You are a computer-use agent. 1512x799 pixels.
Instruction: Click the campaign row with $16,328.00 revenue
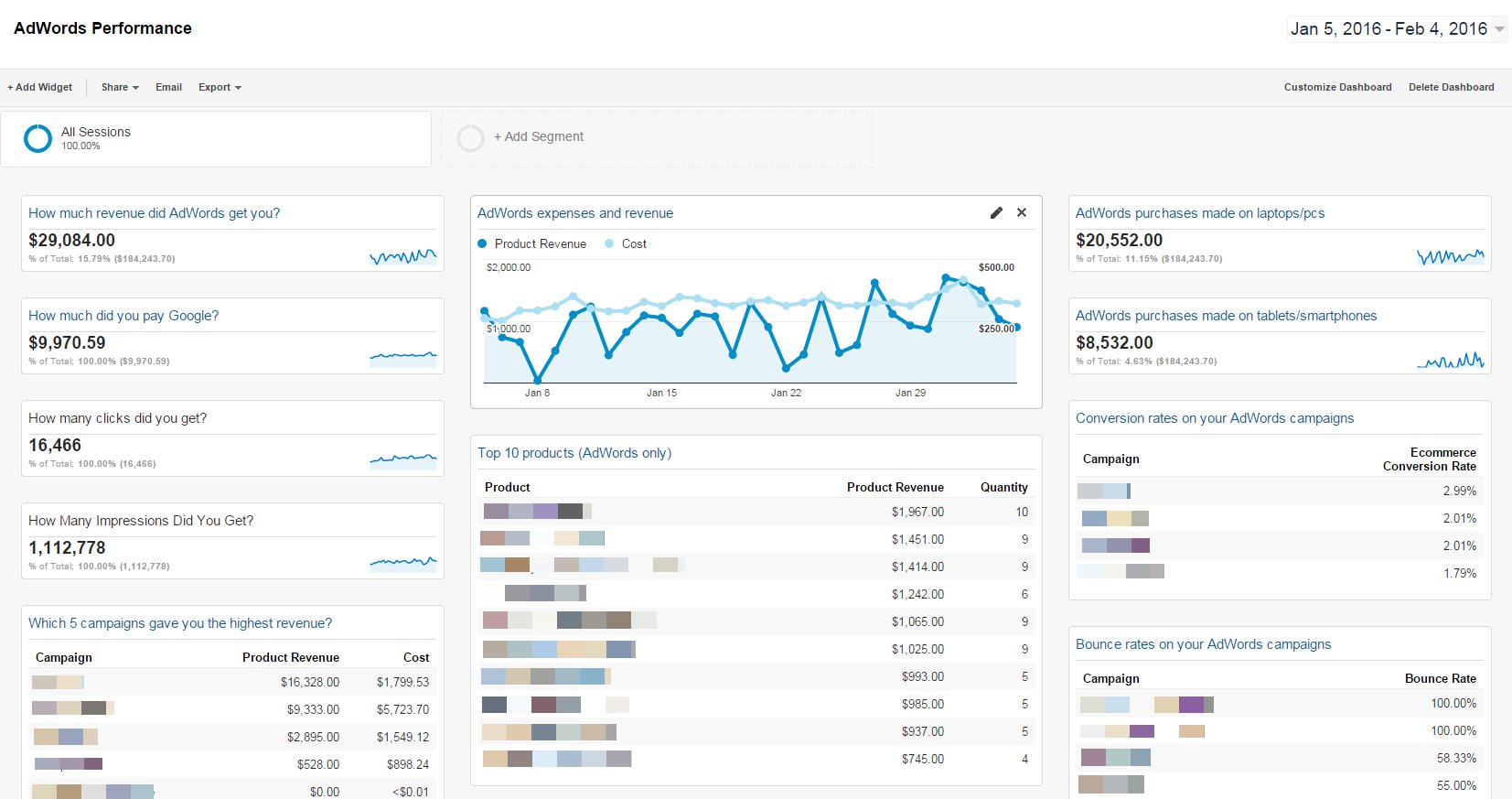pos(232,682)
